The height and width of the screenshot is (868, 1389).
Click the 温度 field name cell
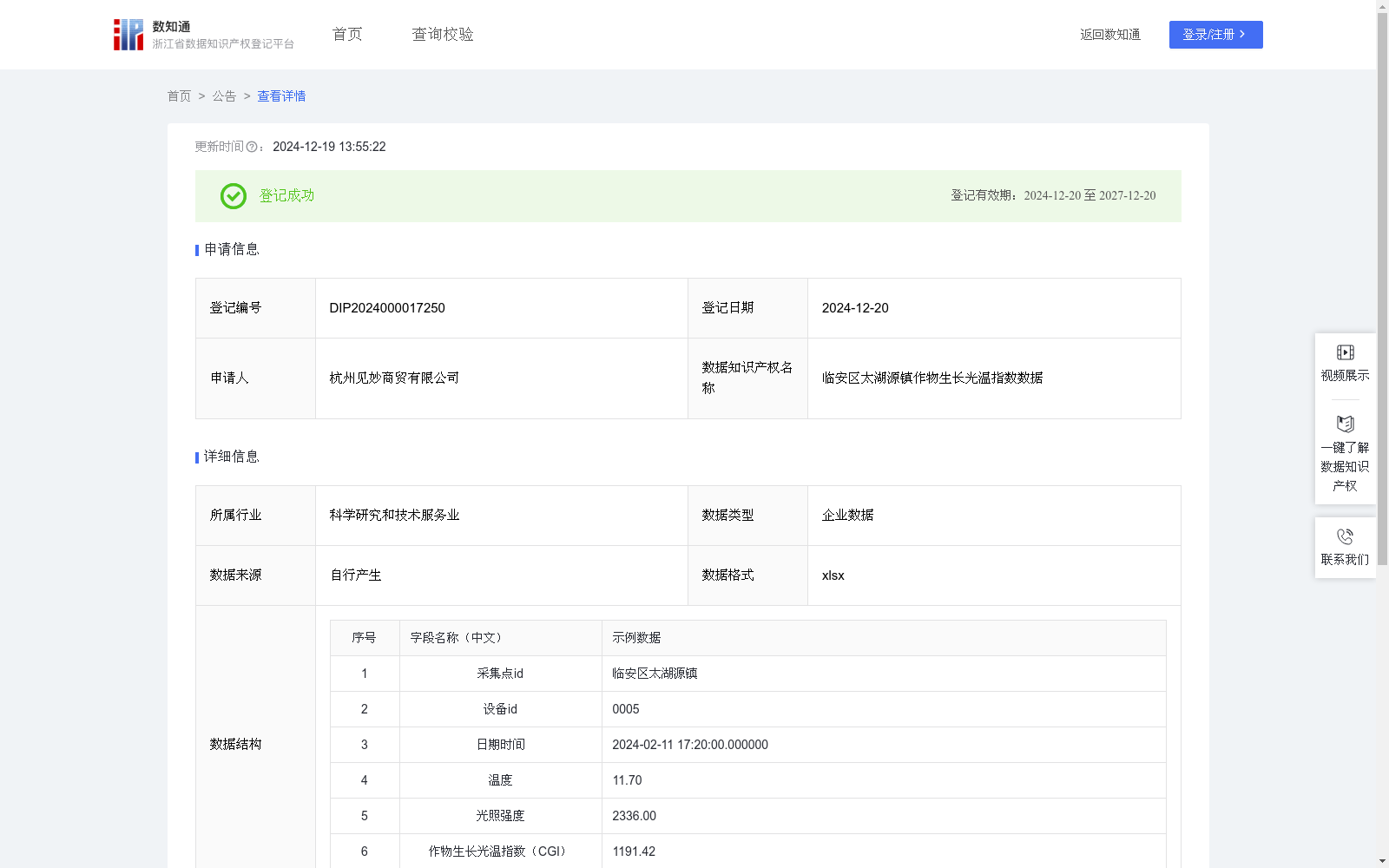coord(500,780)
